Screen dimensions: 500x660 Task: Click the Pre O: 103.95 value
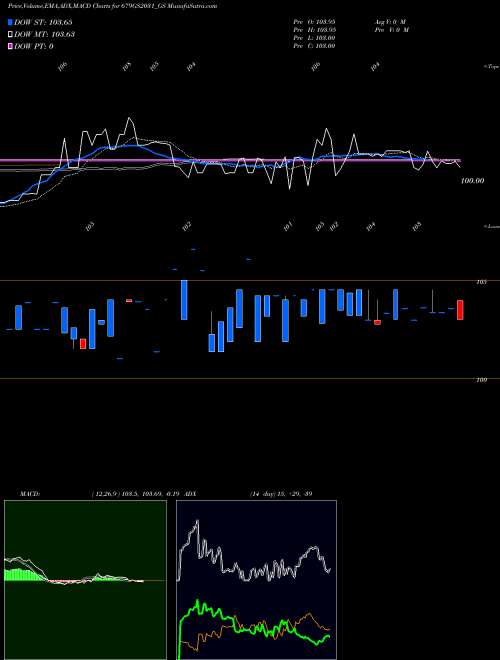point(314,21)
